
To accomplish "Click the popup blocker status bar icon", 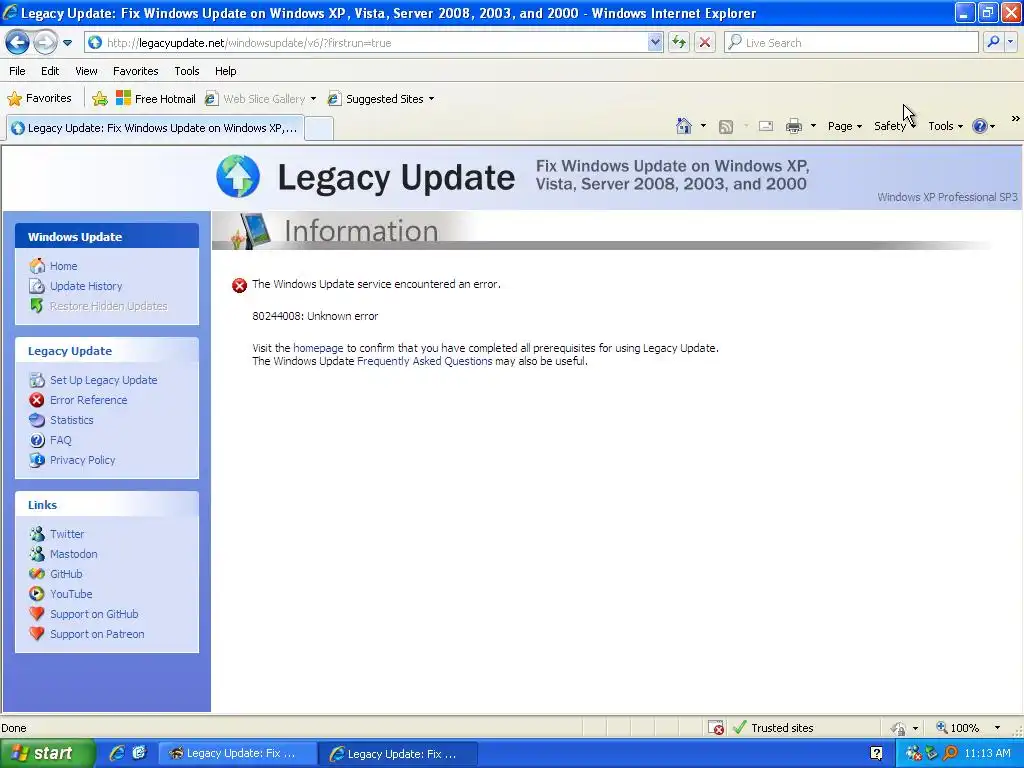I will (716, 728).
